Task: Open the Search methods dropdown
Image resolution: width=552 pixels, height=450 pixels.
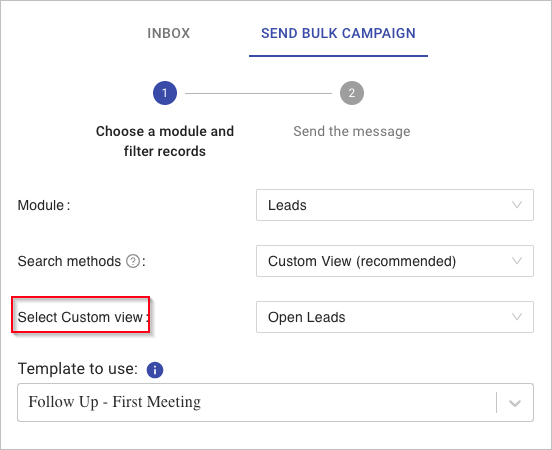Action: 395,261
